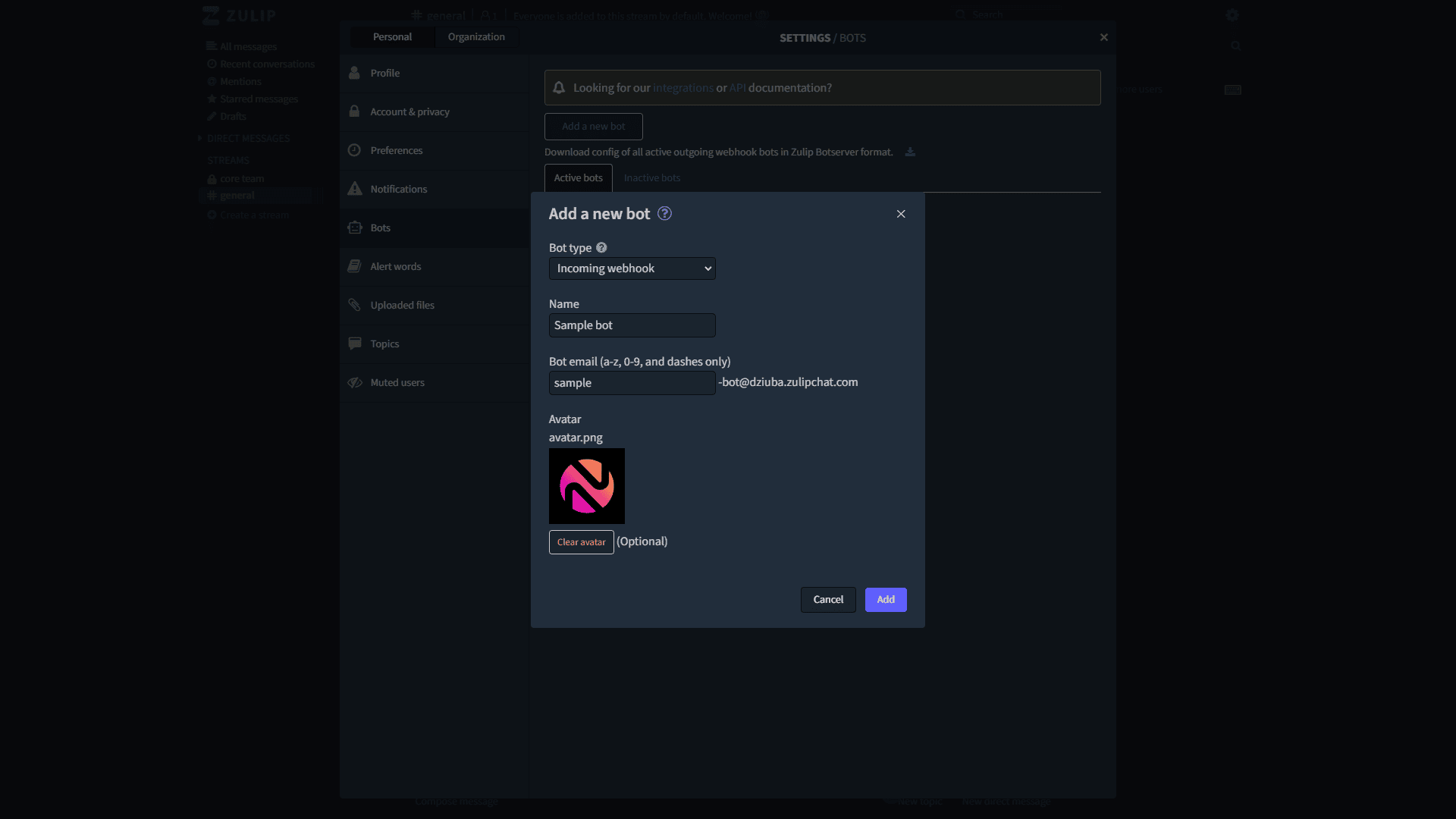Cancel adding the new bot

coord(828,600)
